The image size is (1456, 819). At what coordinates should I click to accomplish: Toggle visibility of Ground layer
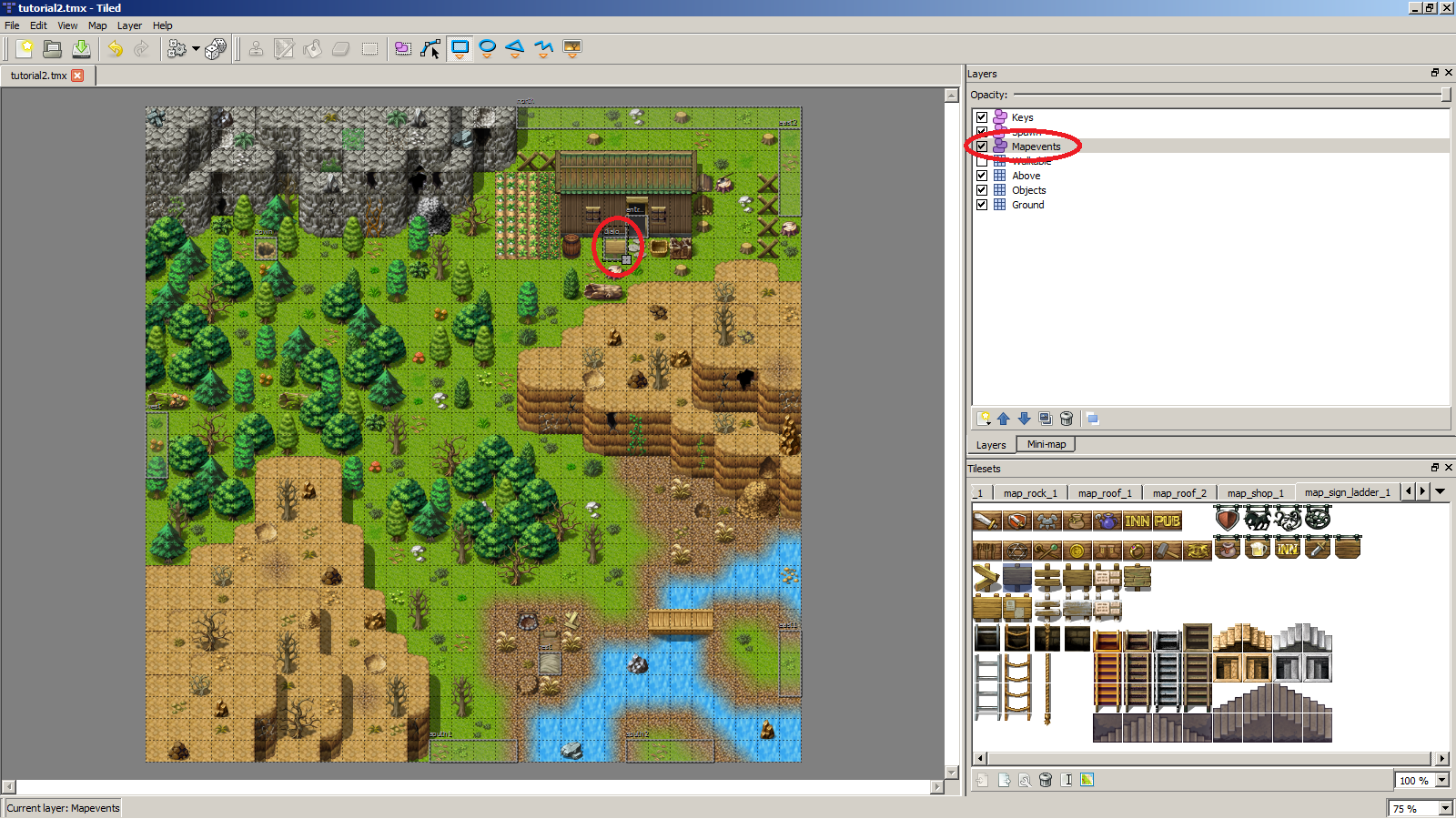[982, 205]
